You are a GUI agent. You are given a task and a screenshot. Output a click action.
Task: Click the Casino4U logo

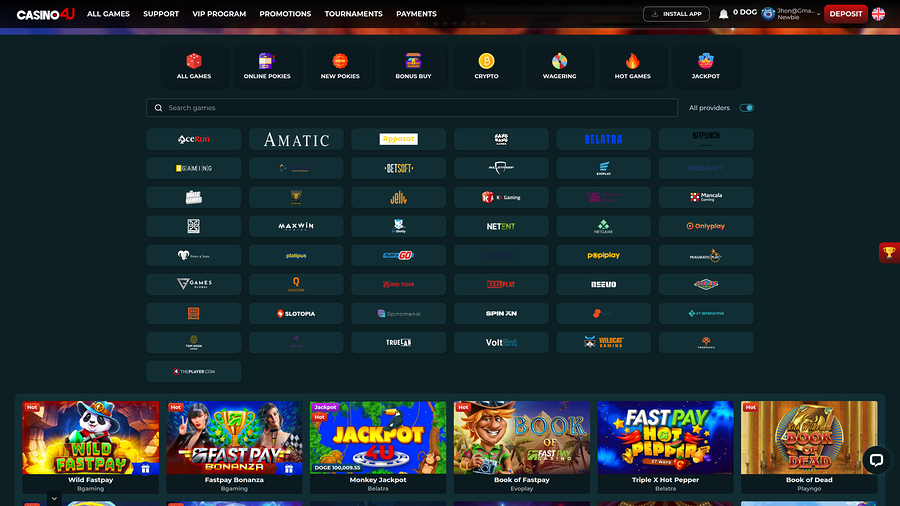point(45,14)
